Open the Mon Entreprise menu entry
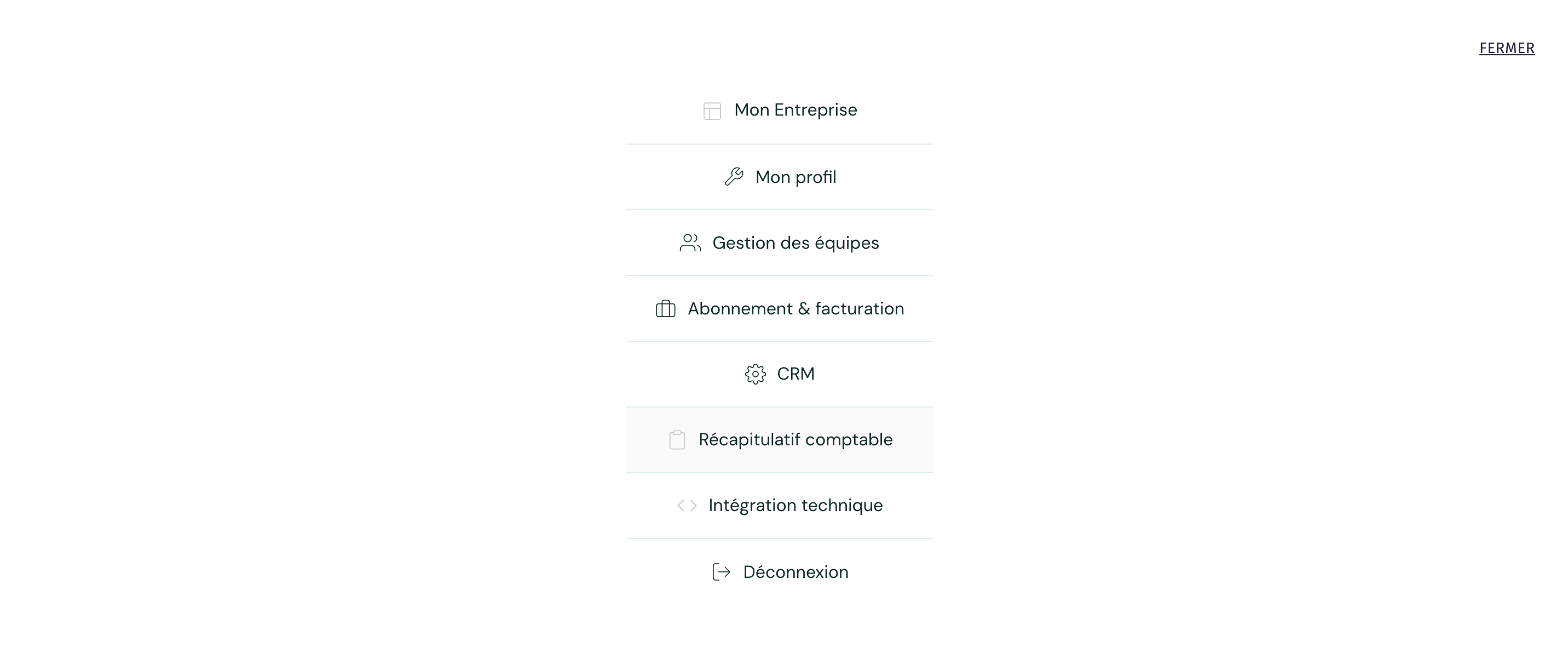The height and width of the screenshot is (665, 1568). [x=795, y=110]
